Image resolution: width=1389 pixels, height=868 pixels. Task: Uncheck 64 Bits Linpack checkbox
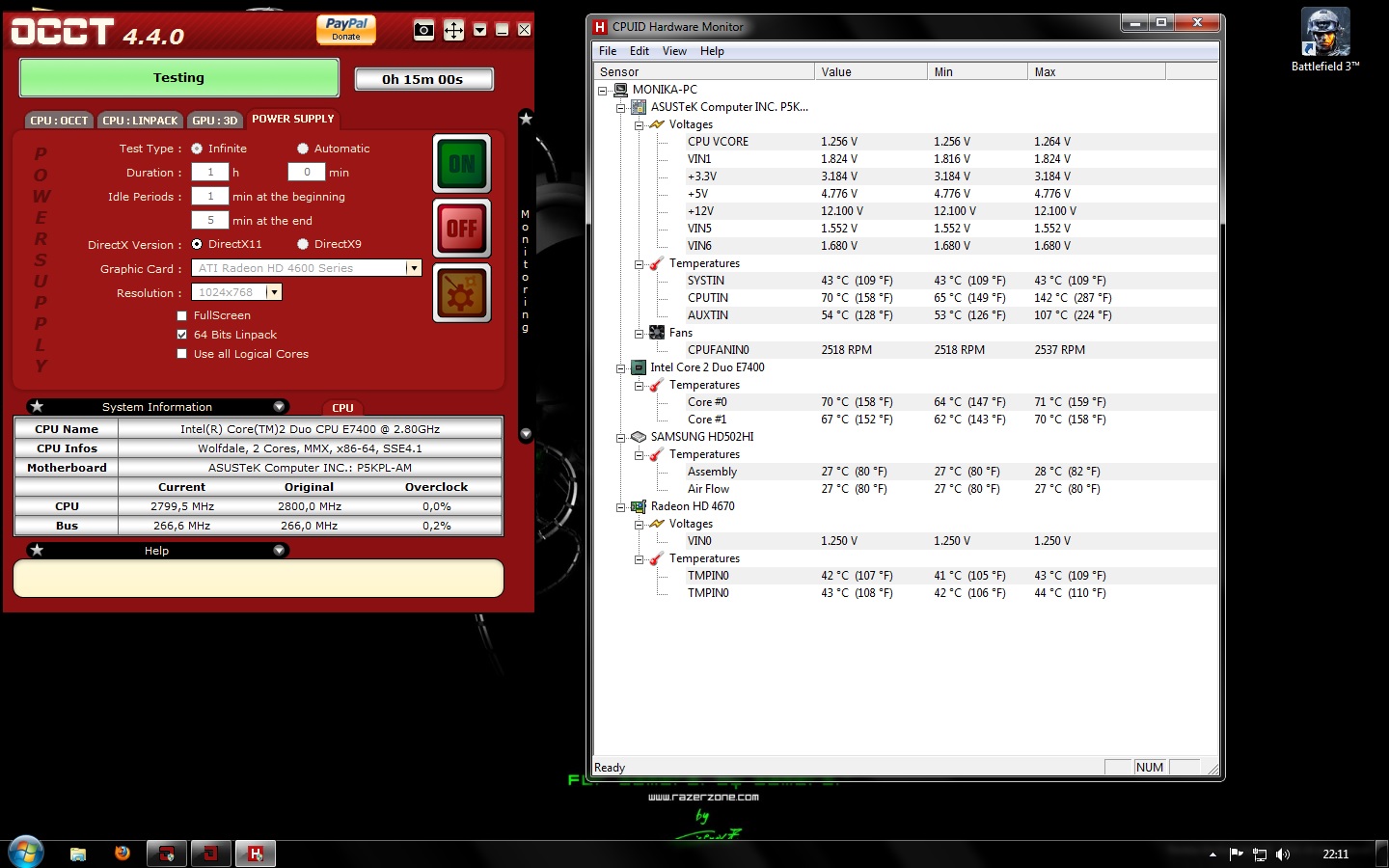coord(181,335)
